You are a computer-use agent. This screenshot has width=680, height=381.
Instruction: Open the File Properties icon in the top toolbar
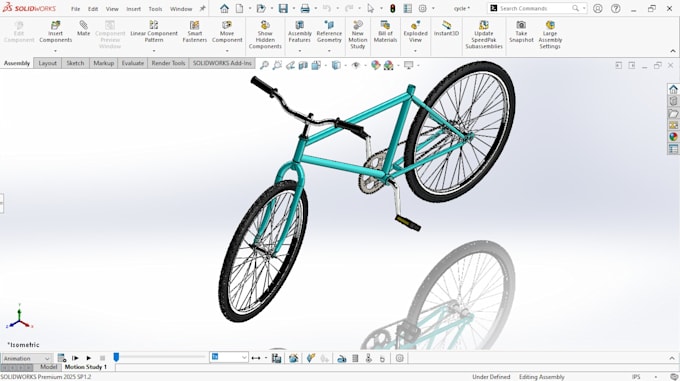tap(408, 8)
